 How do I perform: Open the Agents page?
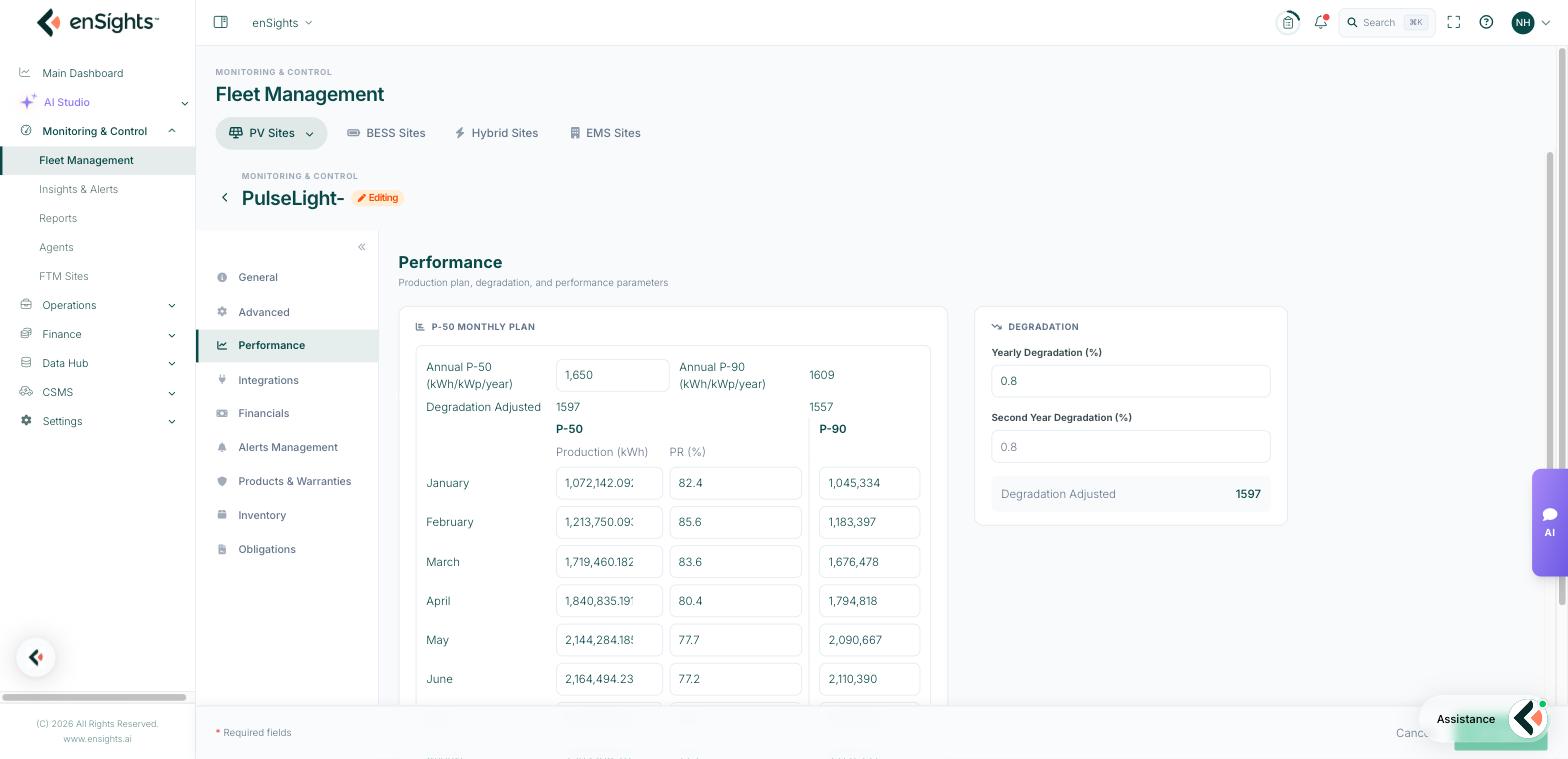(56, 247)
